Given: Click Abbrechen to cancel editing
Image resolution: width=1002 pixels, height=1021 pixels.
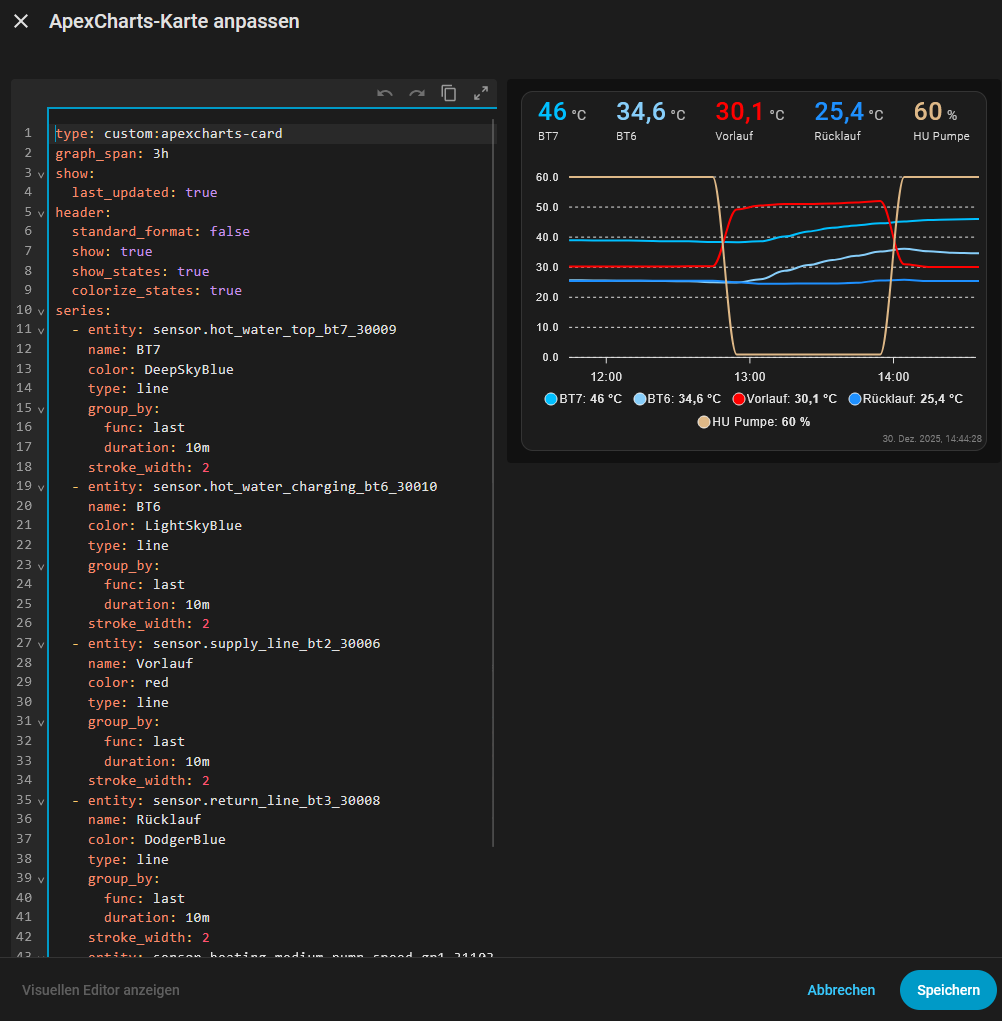Looking at the screenshot, I should [841, 990].
